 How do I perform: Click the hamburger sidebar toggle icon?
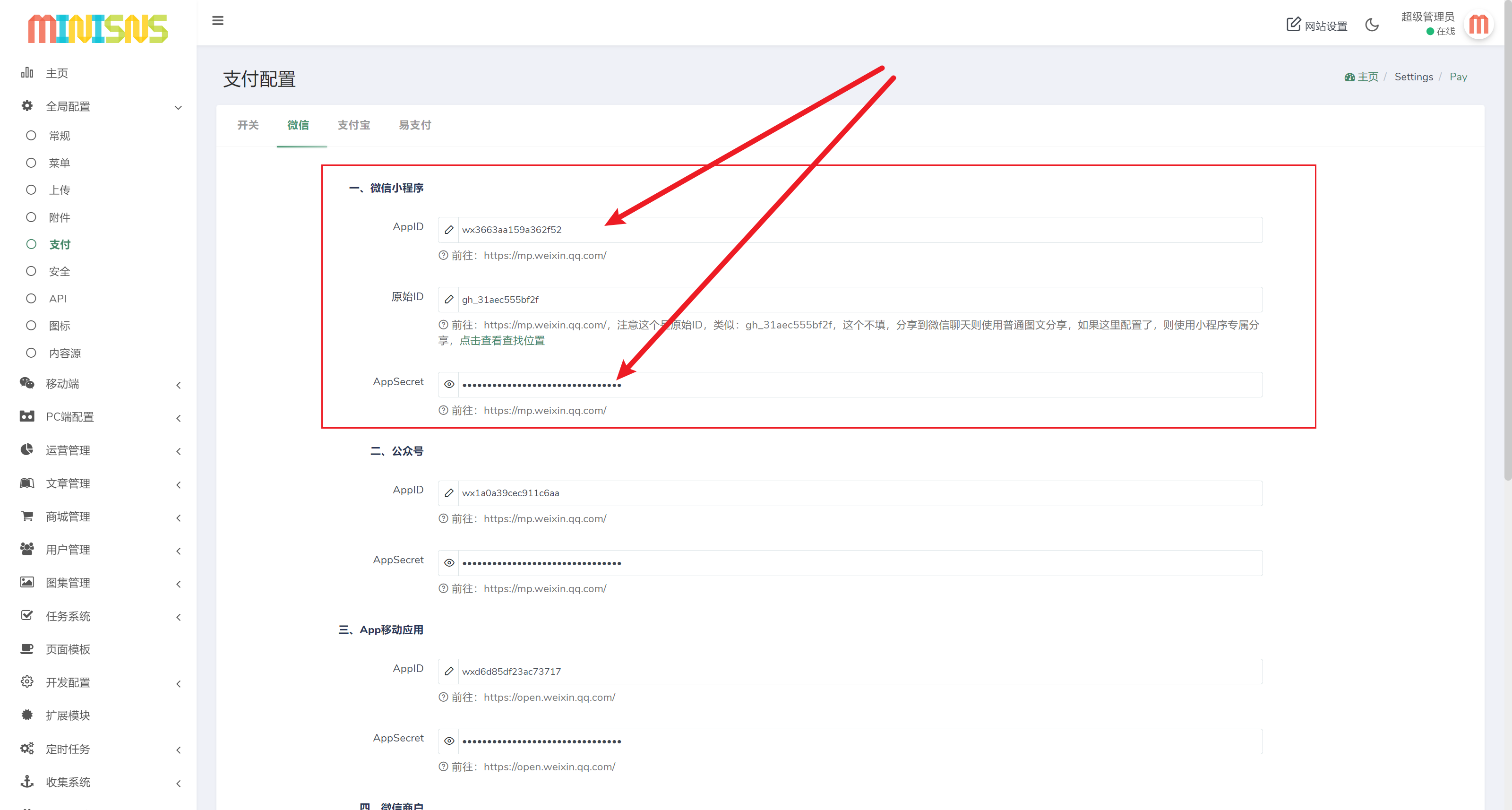[x=218, y=21]
